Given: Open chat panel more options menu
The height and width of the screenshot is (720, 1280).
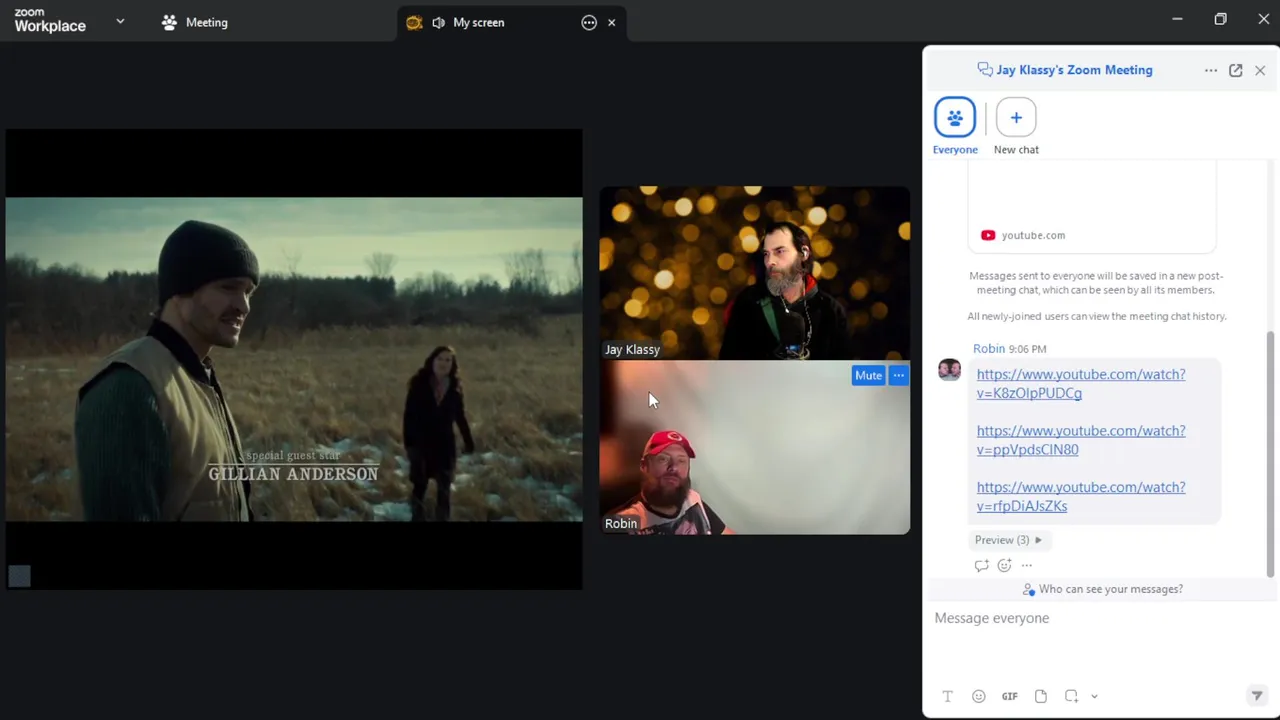Looking at the screenshot, I should click(x=1211, y=70).
